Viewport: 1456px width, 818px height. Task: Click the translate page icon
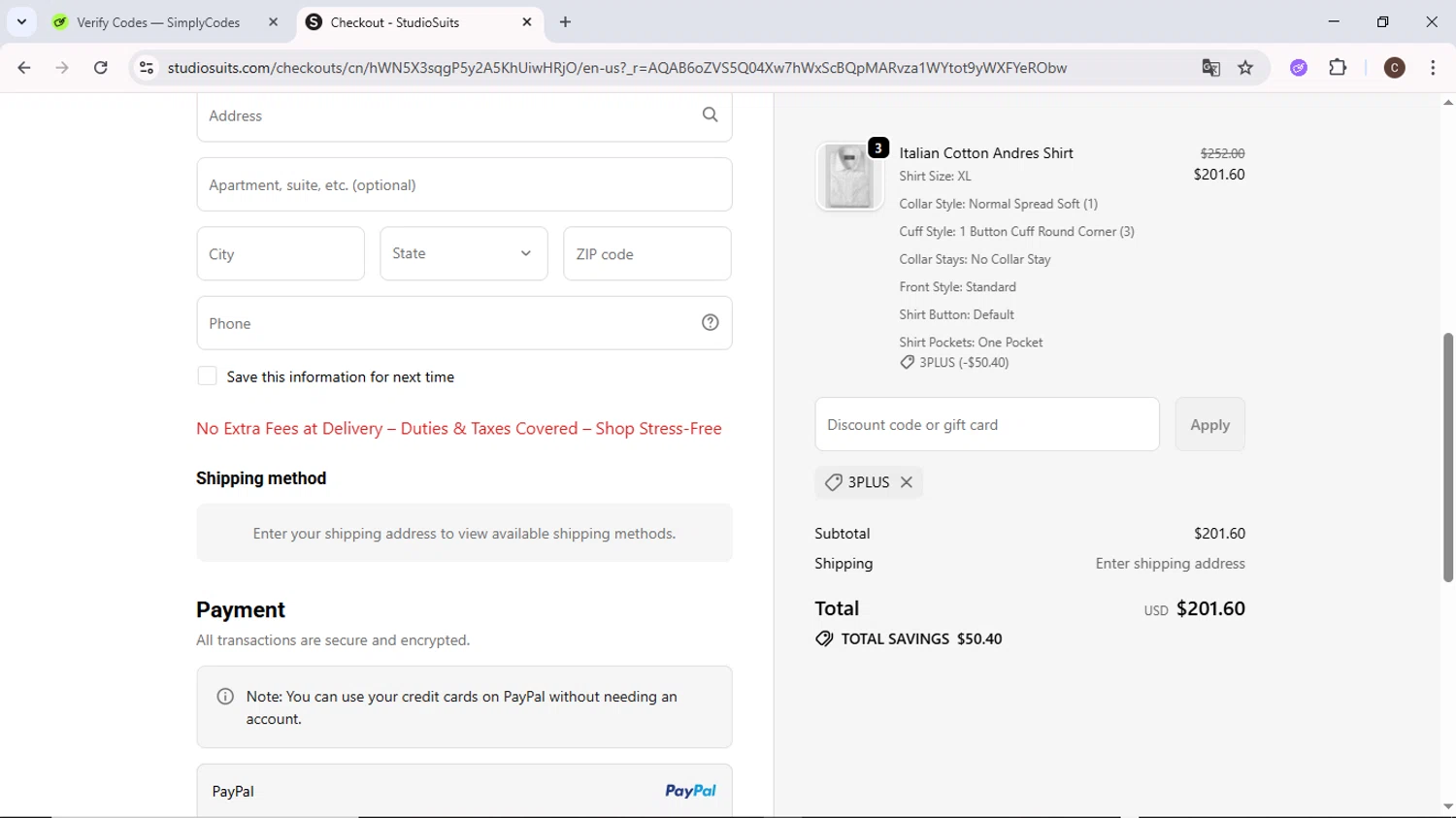[1210, 68]
